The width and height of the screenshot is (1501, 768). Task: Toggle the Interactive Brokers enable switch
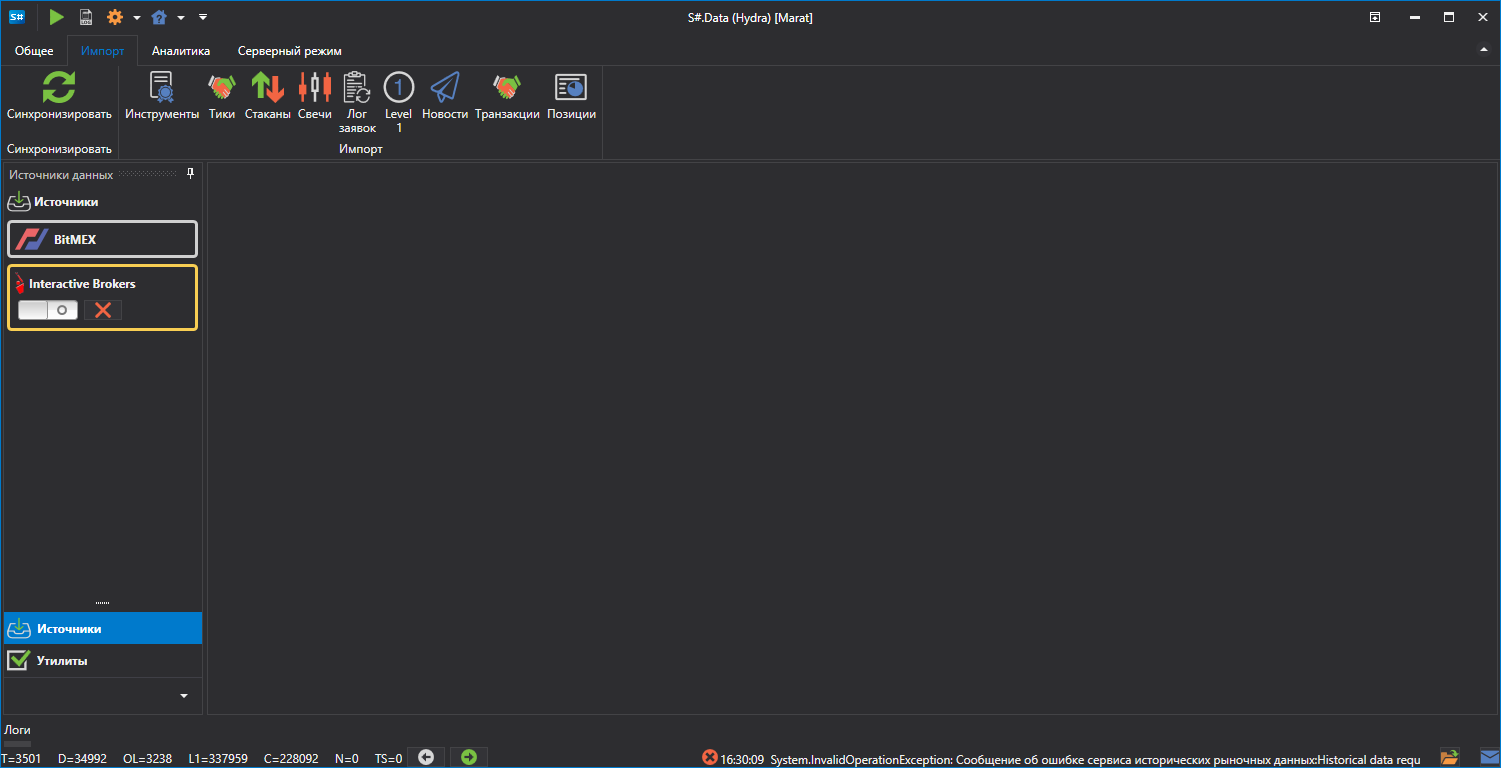click(48, 310)
